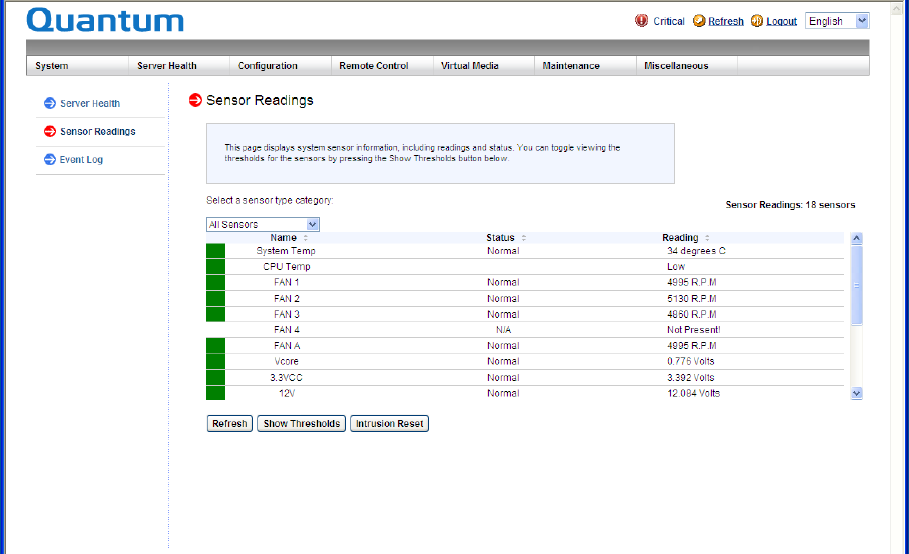The image size is (909, 554).
Task: Click the green status square for FAN 1
Action: click(x=215, y=283)
